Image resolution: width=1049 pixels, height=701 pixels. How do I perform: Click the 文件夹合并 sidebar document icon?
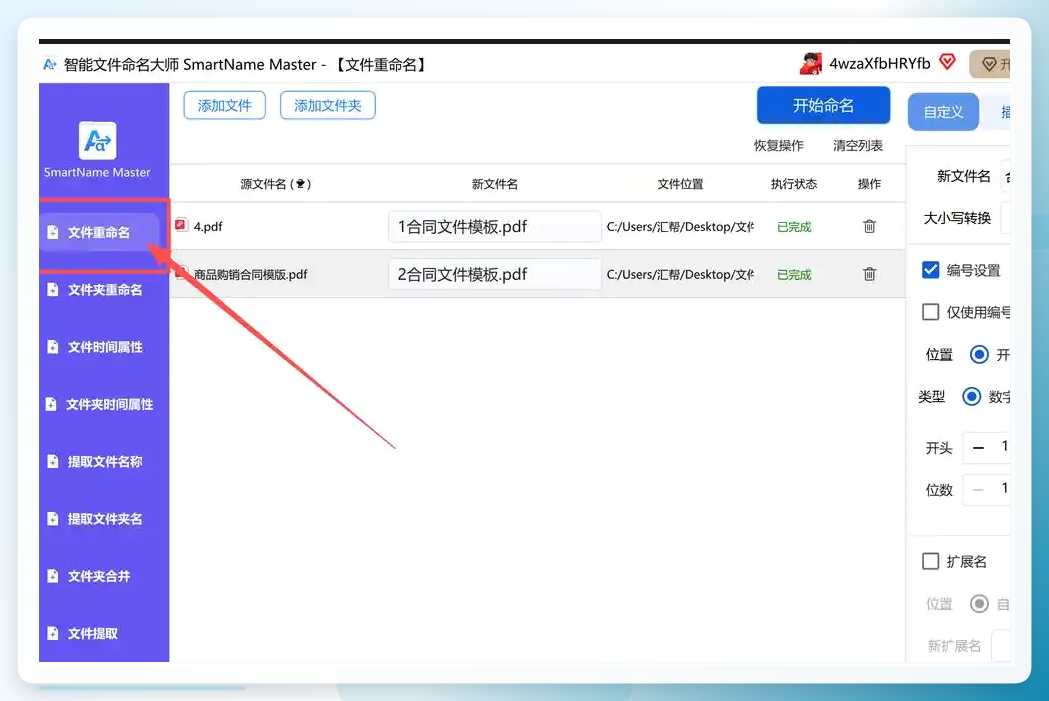coord(53,576)
